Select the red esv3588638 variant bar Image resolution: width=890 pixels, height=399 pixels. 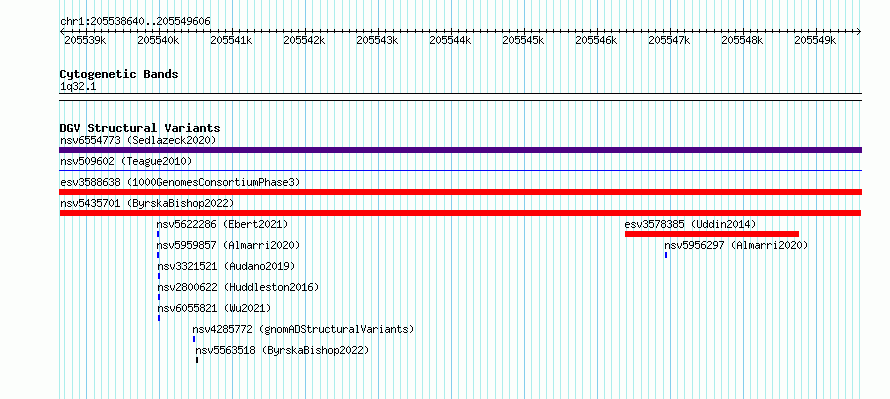pyautogui.click(x=460, y=192)
